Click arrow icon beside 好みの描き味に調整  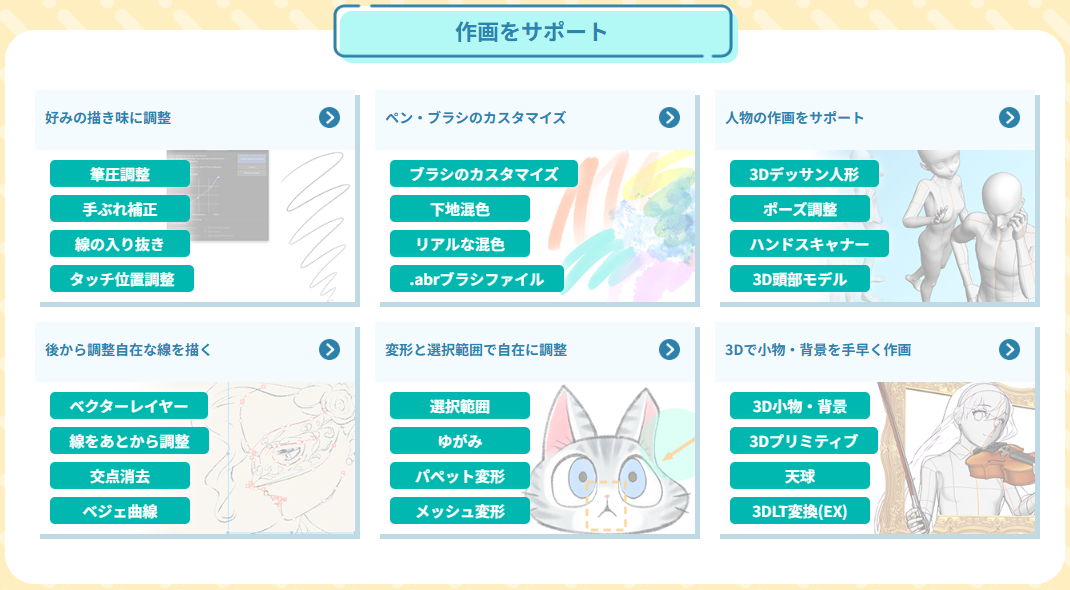pyautogui.click(x=330, y=117)
